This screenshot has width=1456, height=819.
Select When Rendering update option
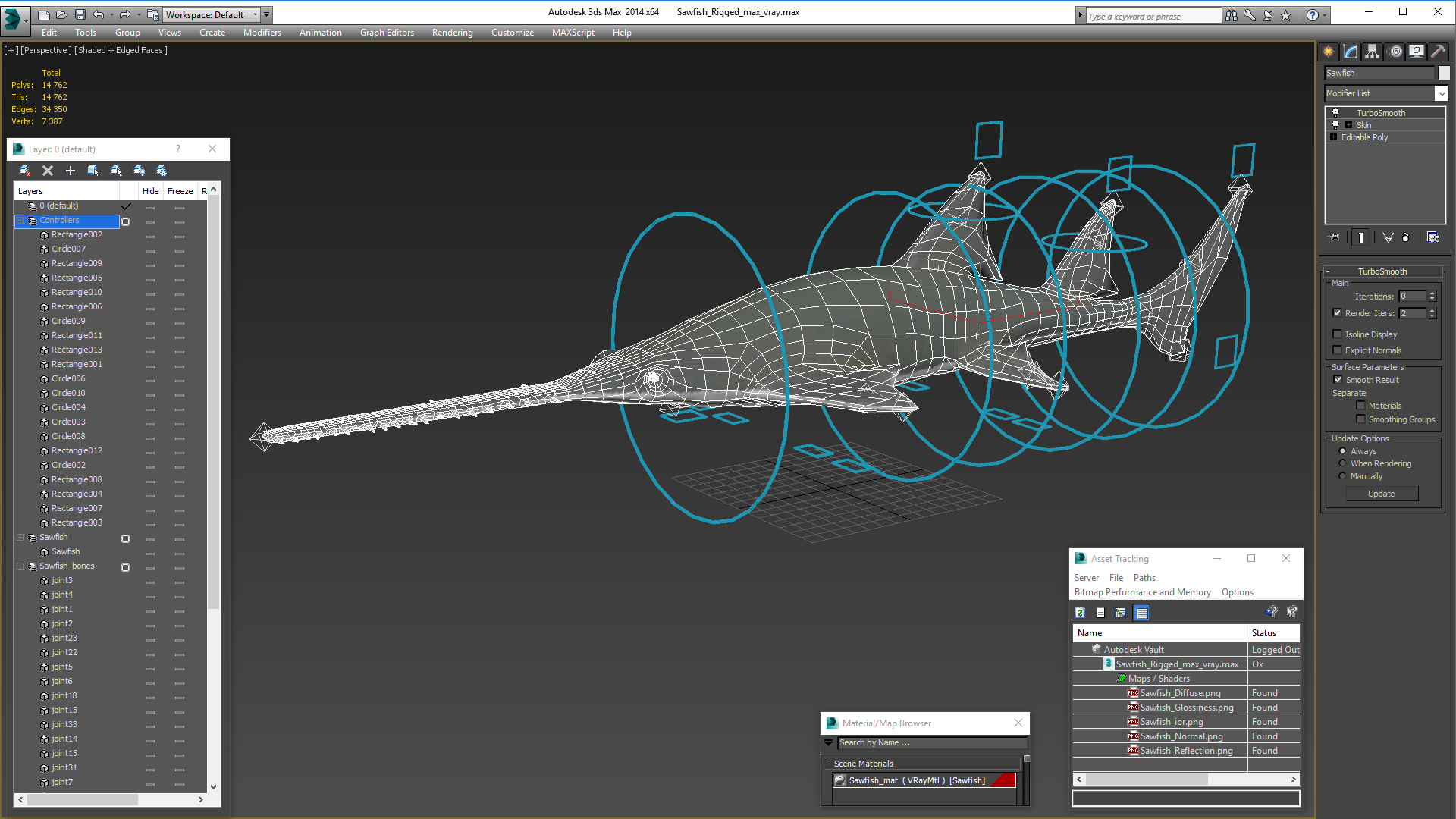pos(1342,463)
